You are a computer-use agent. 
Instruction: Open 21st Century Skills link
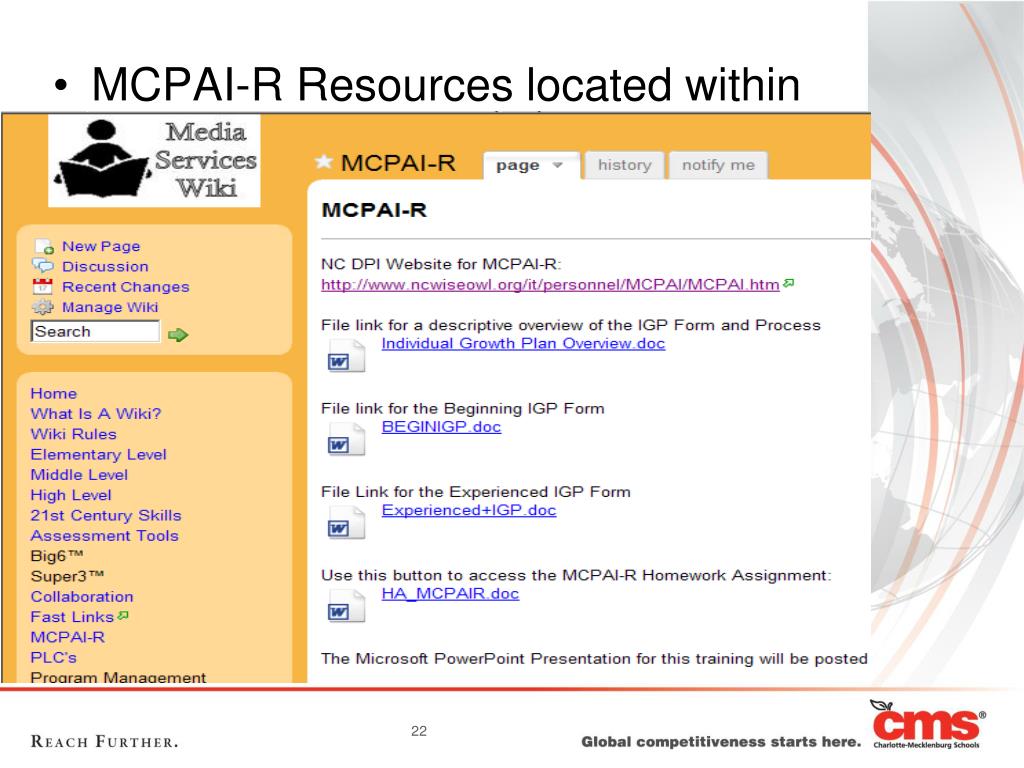106,515
